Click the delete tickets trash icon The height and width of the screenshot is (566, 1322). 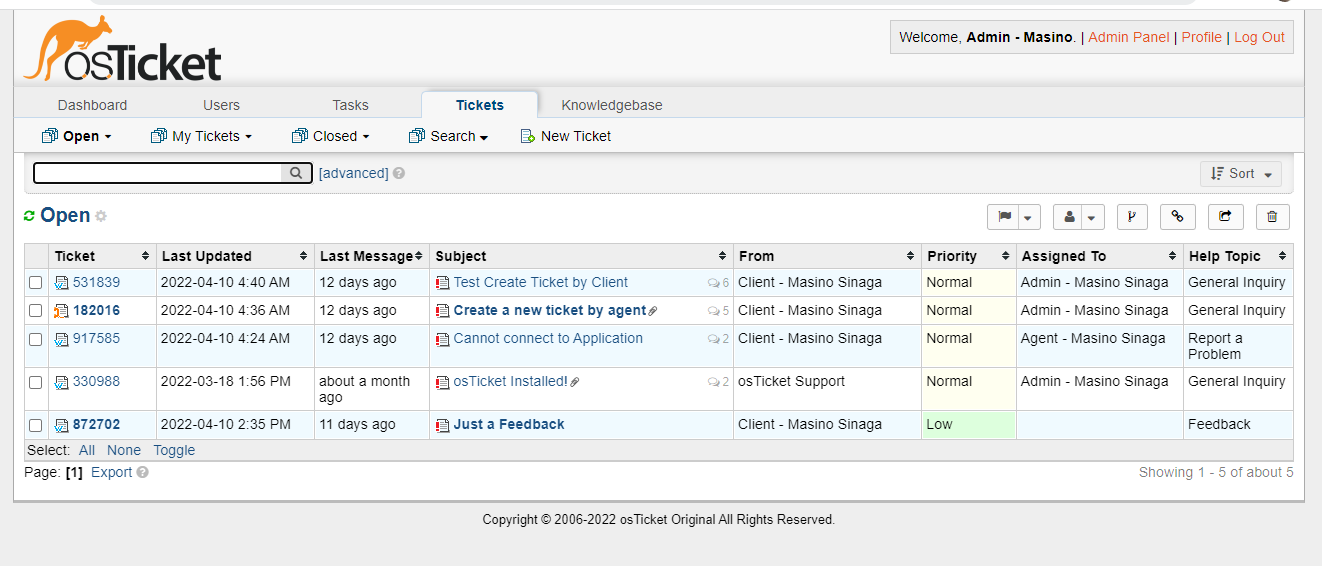click(1272, 216)
